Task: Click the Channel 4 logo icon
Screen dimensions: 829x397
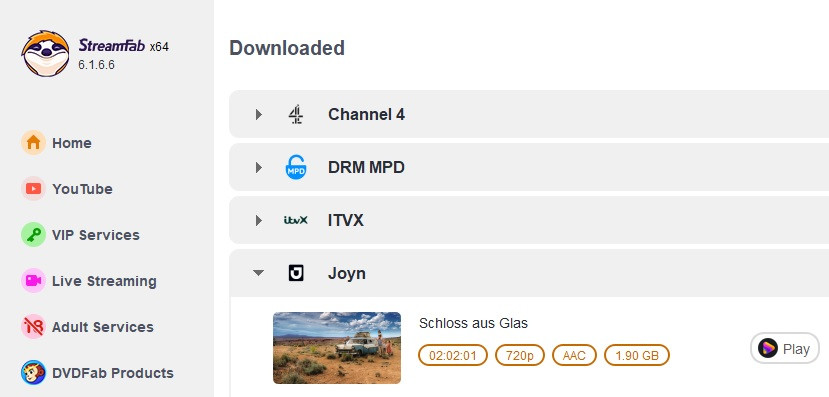Action: click(x=296, y=114)
